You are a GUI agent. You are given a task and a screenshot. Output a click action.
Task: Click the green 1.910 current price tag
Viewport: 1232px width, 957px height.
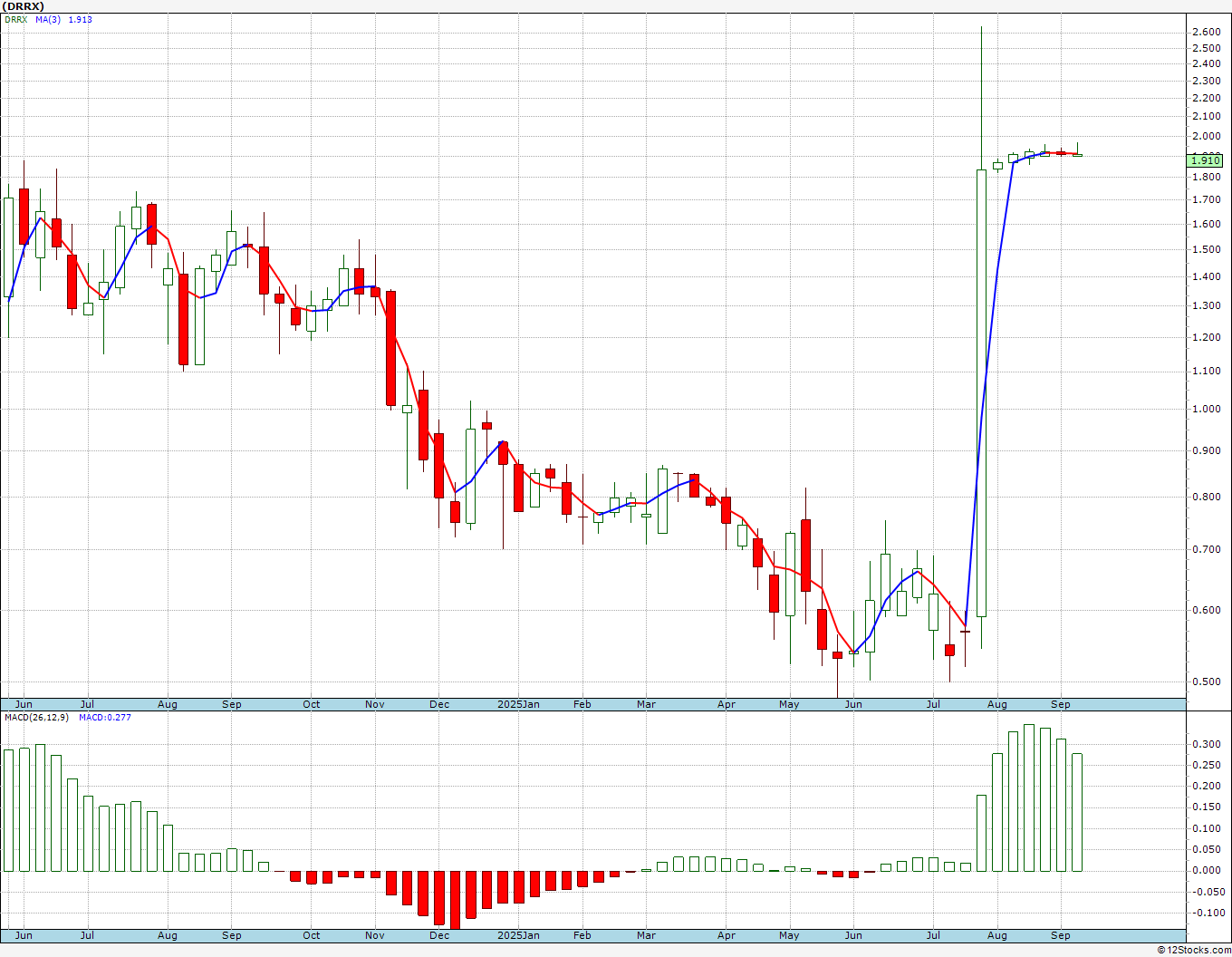pos(1205,160)
